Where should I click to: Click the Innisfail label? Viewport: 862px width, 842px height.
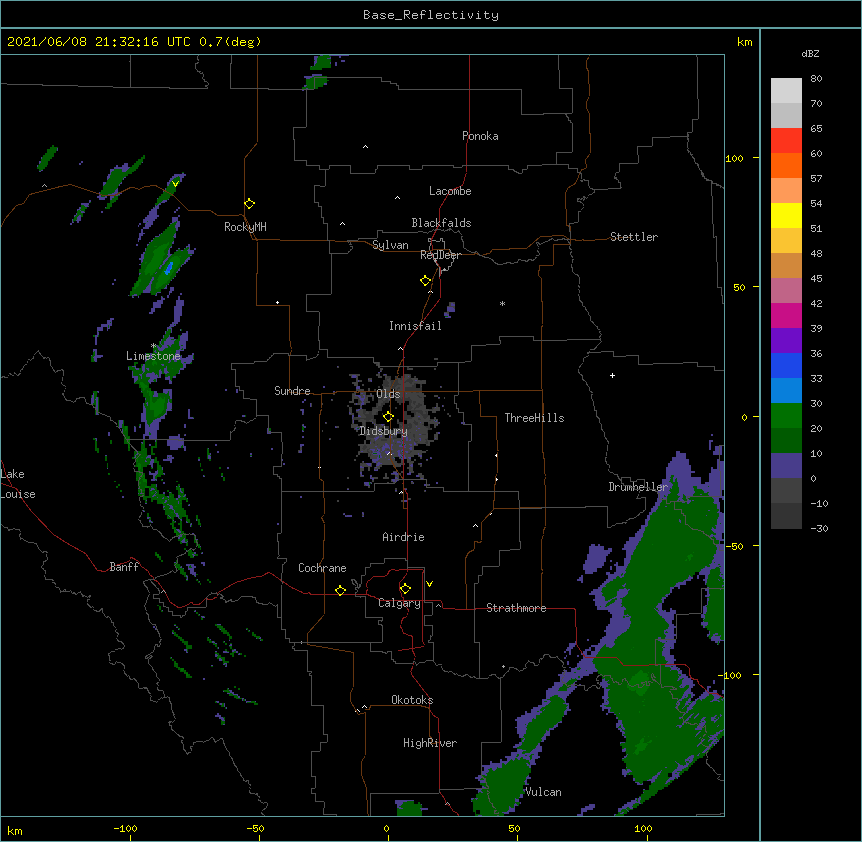[415, 326]
